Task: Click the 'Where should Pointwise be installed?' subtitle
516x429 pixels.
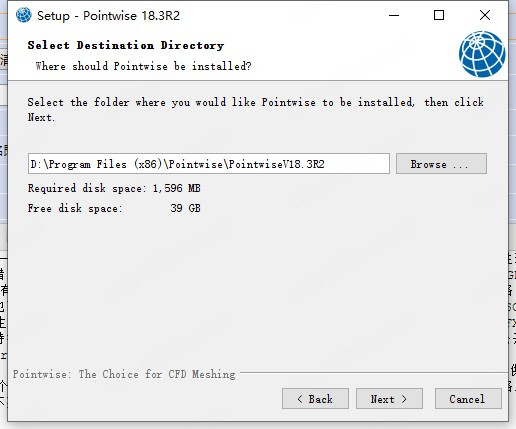Action: (143, 66)
